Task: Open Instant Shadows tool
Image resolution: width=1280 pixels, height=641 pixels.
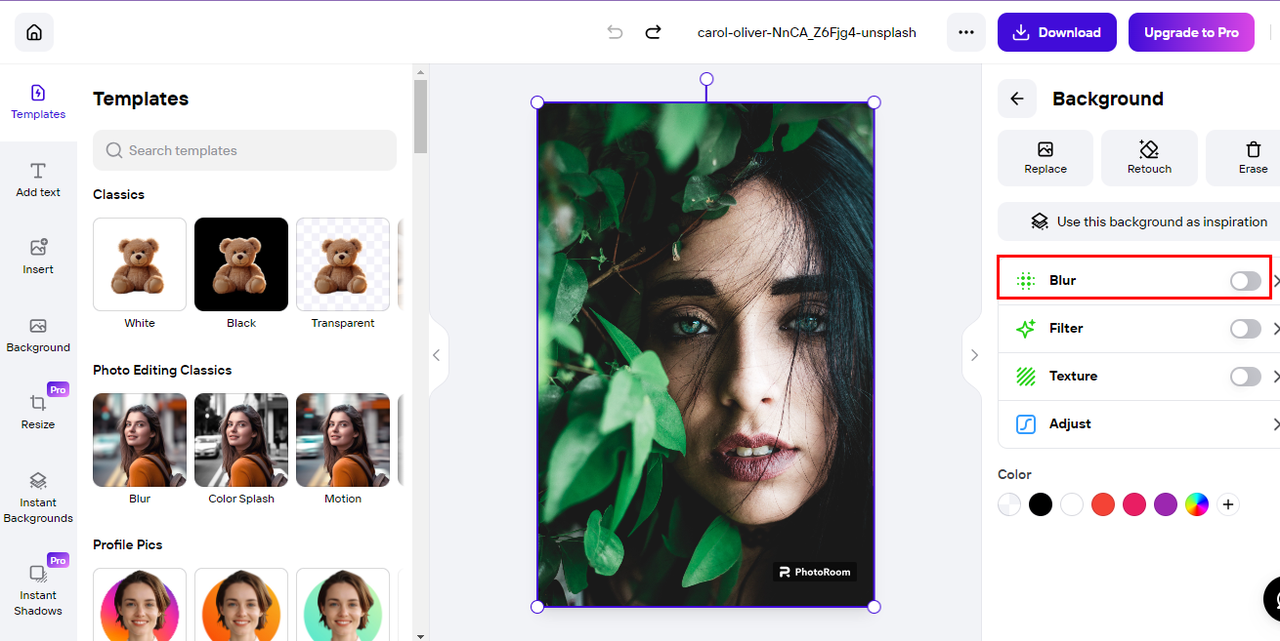Action: [x=38, y=588]
